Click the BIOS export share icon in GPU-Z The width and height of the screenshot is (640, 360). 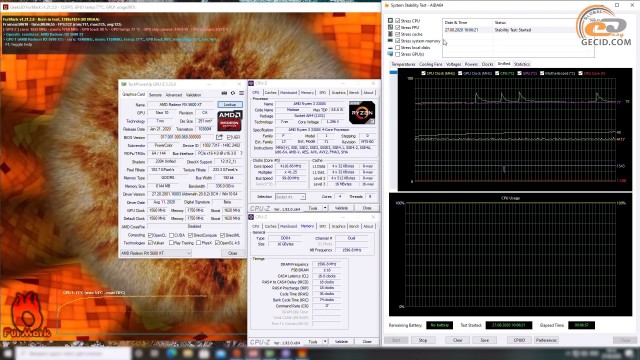220,137
